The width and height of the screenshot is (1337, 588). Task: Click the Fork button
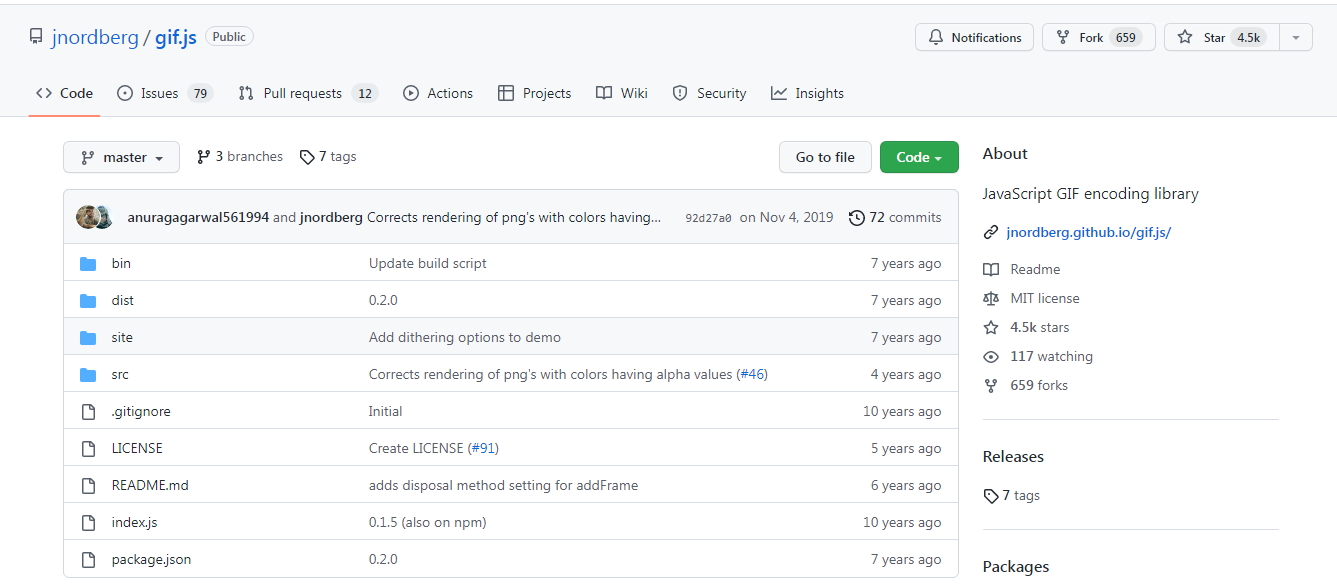tap(1099, 37)
